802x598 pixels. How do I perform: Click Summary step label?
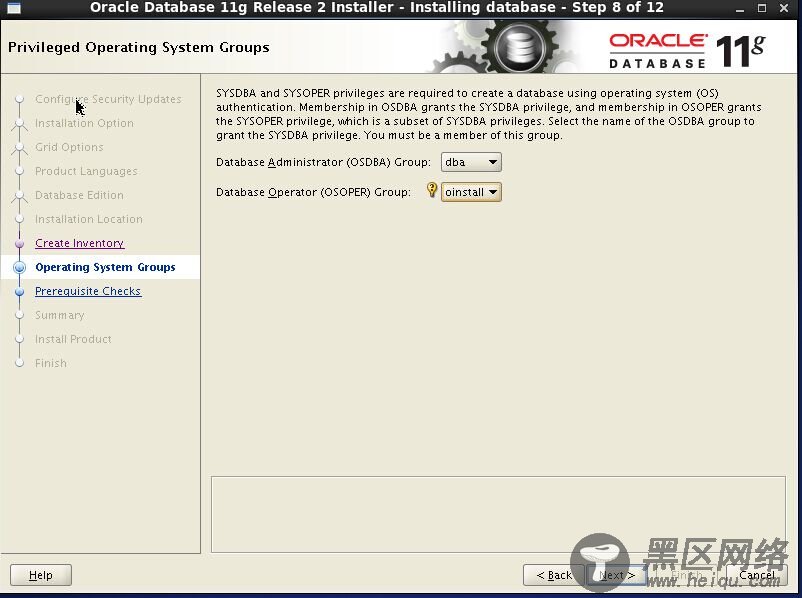pos(59,315)
